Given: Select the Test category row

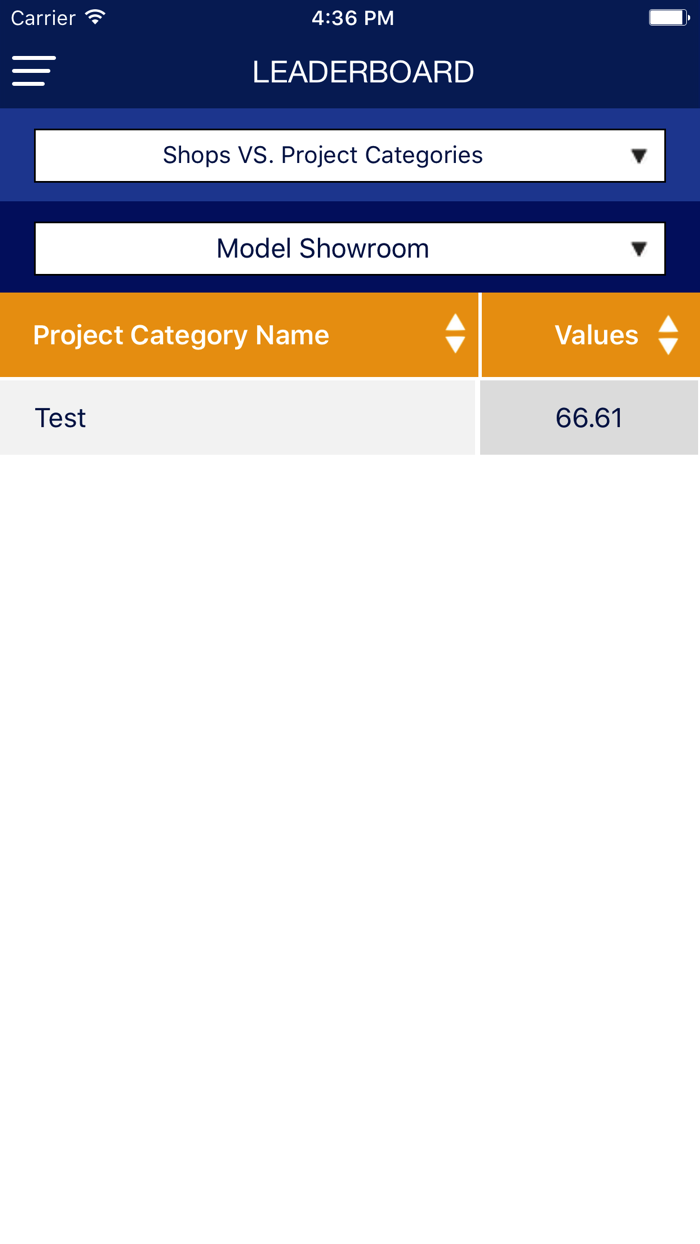Looking at the screenshot, I should coord(237,418).
